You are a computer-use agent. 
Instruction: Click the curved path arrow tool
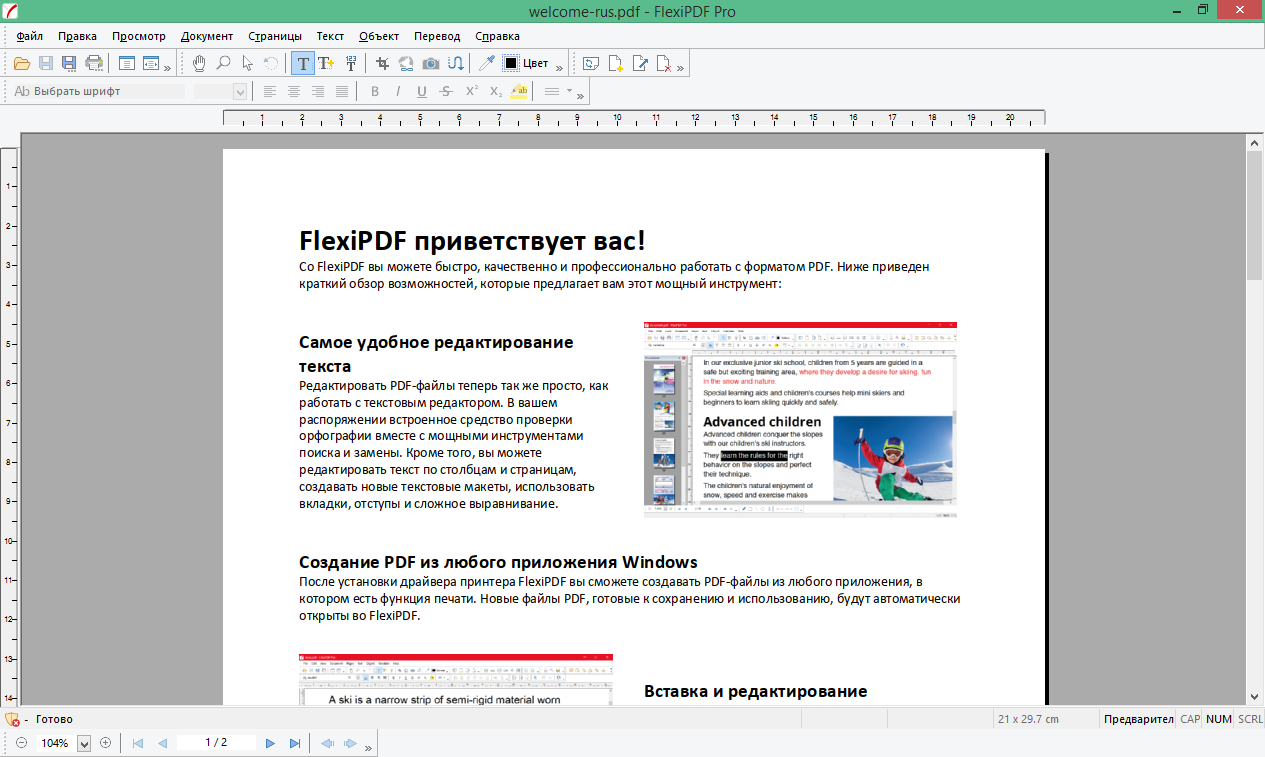(455, 63)
